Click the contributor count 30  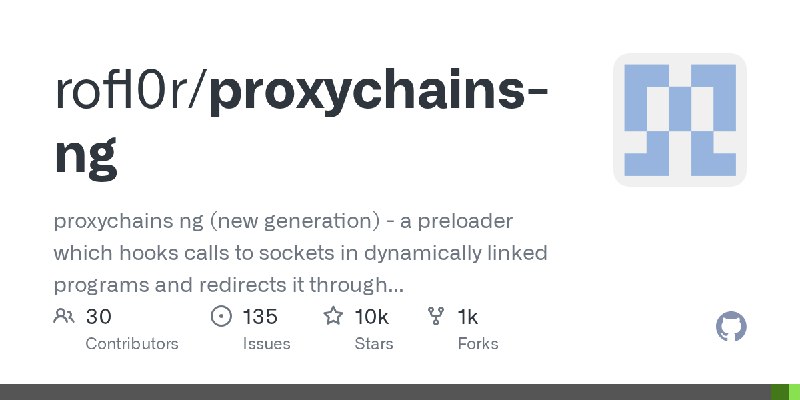(98, 317)
